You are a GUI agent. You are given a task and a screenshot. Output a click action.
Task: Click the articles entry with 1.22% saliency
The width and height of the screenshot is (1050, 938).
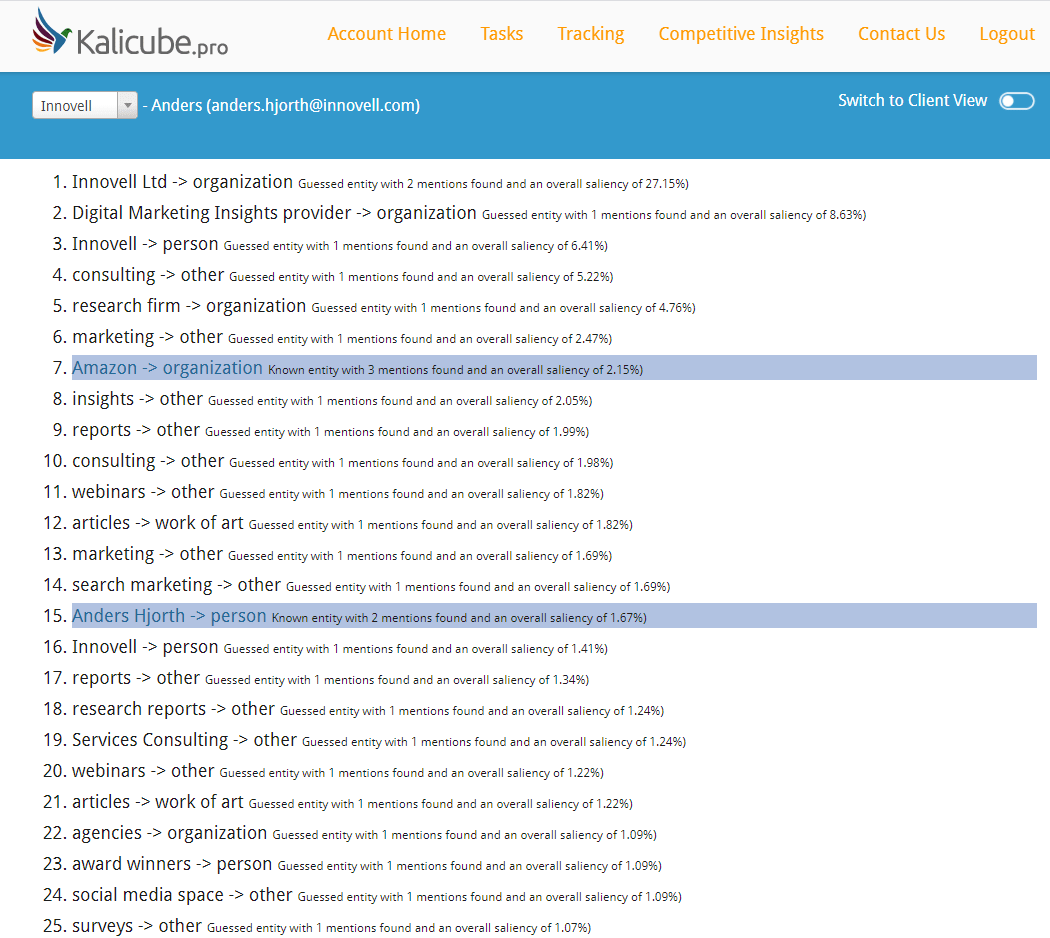(352, 802)
